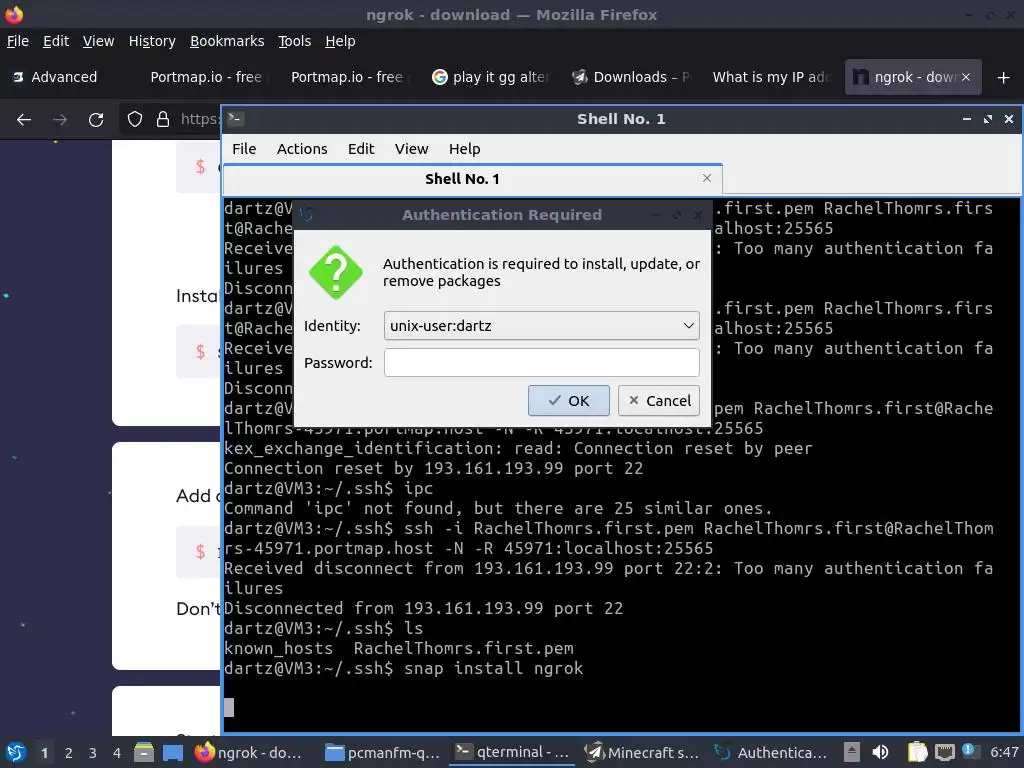Click the taskbar clock showing 6:47

pyautogui.click(x=1004, y=752)
